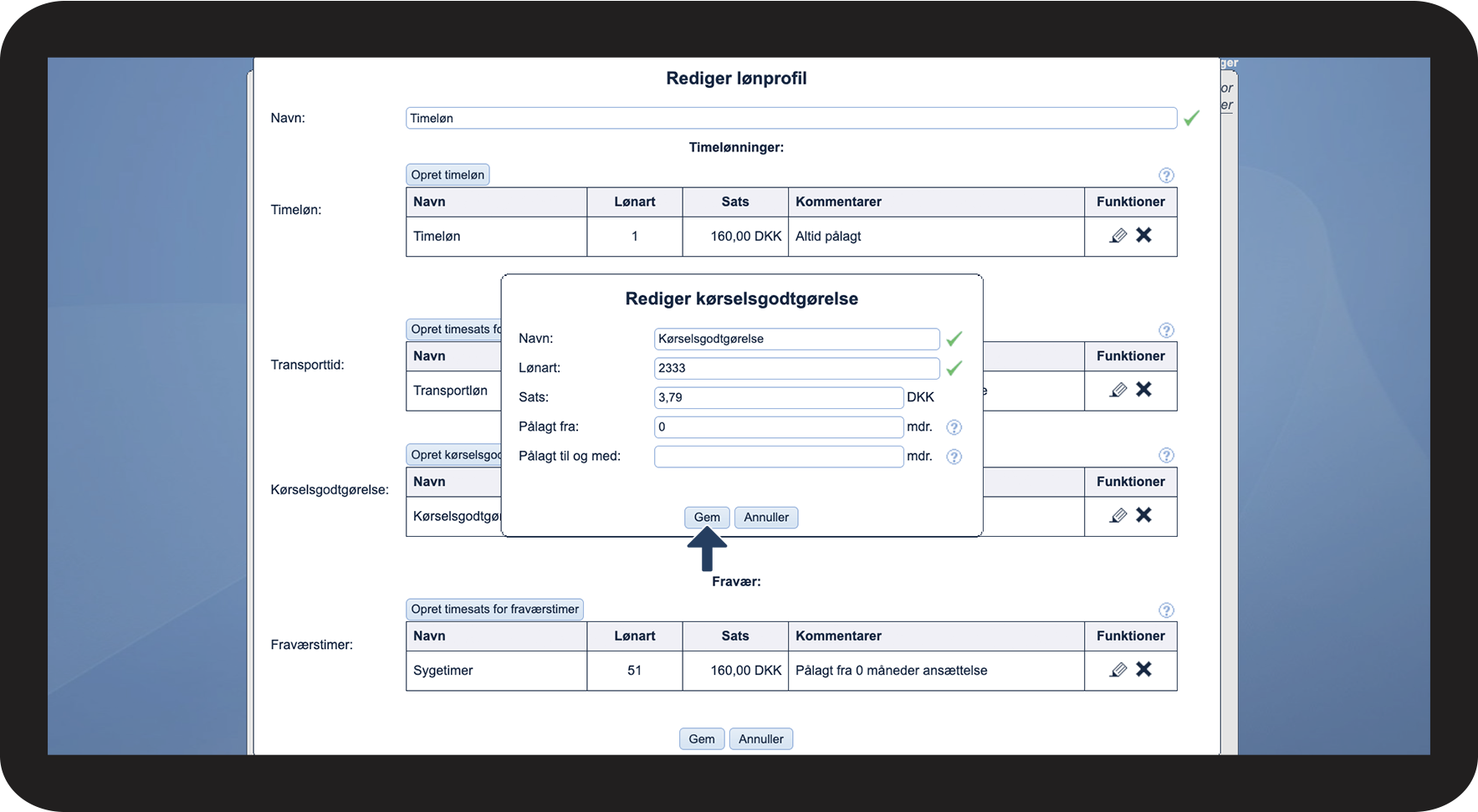Click help icon above Fraværstimer table

[x=1166, y=610]
